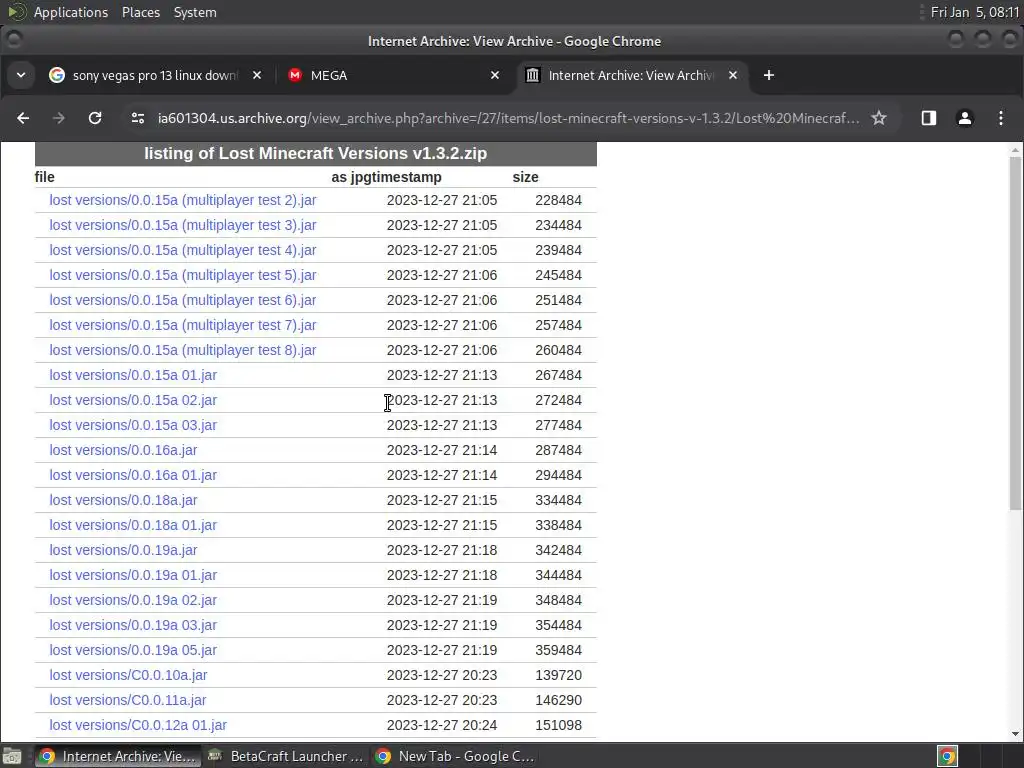Click Chrome icon in system tray

947,756
